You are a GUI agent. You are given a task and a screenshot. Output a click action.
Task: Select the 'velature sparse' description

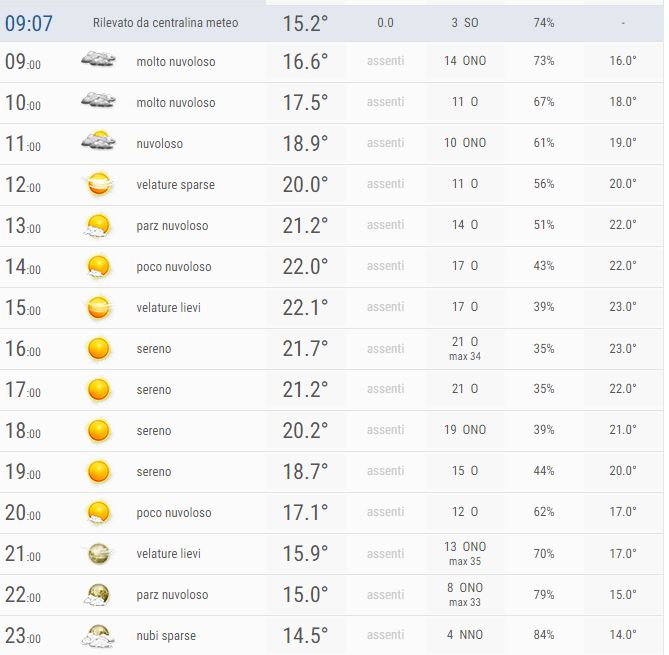point(175,185)
